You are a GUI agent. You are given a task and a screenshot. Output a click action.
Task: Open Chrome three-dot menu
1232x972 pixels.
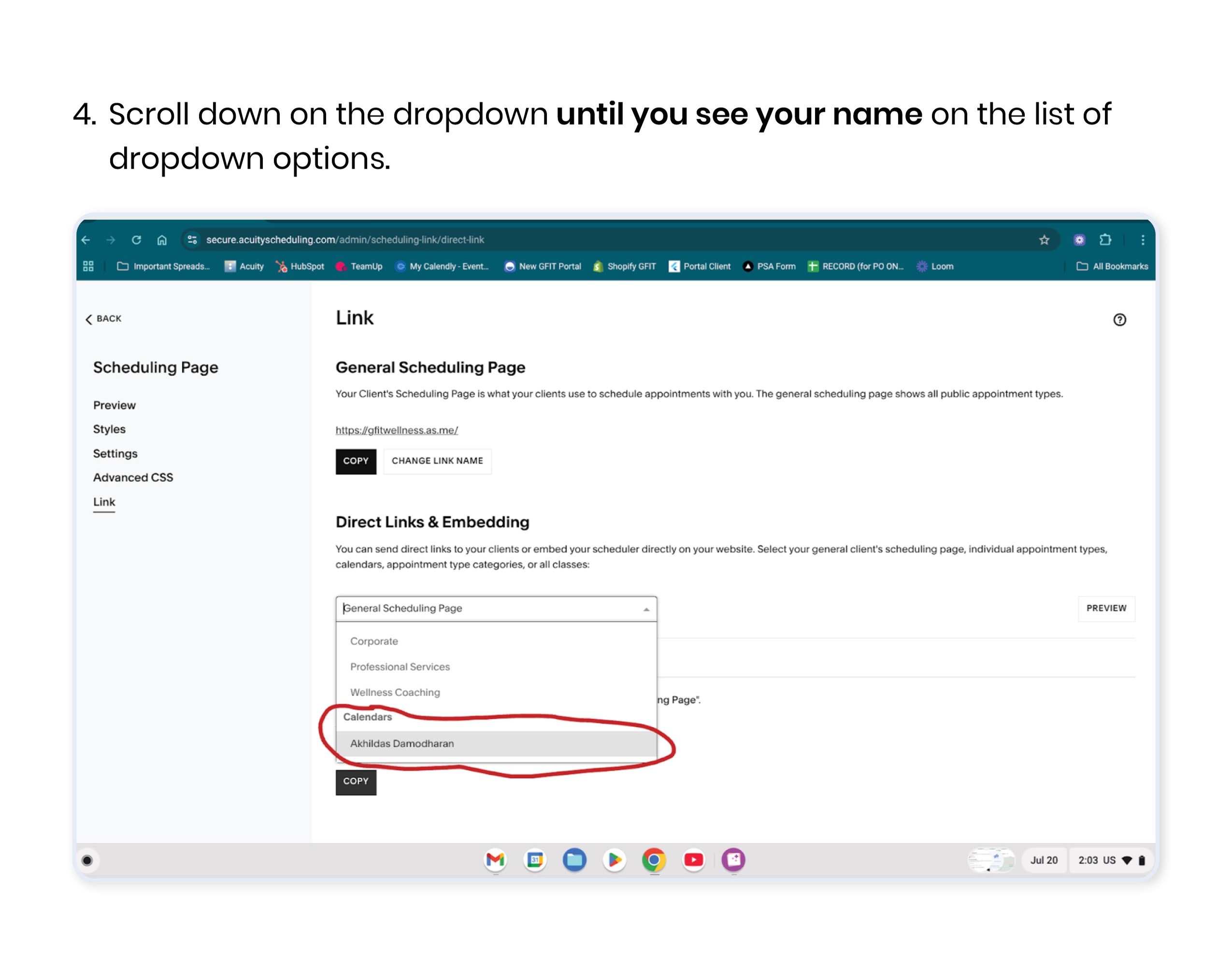[1143, 240]
